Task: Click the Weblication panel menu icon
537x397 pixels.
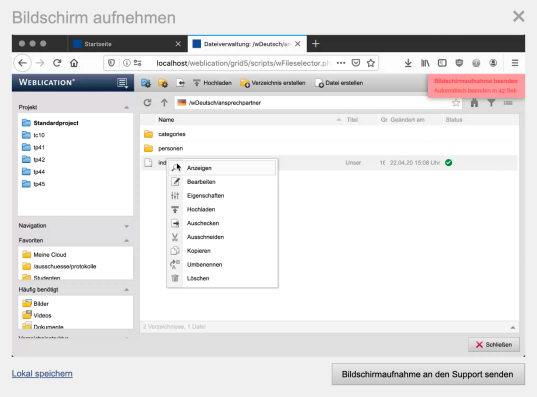Action: (123, 83)
